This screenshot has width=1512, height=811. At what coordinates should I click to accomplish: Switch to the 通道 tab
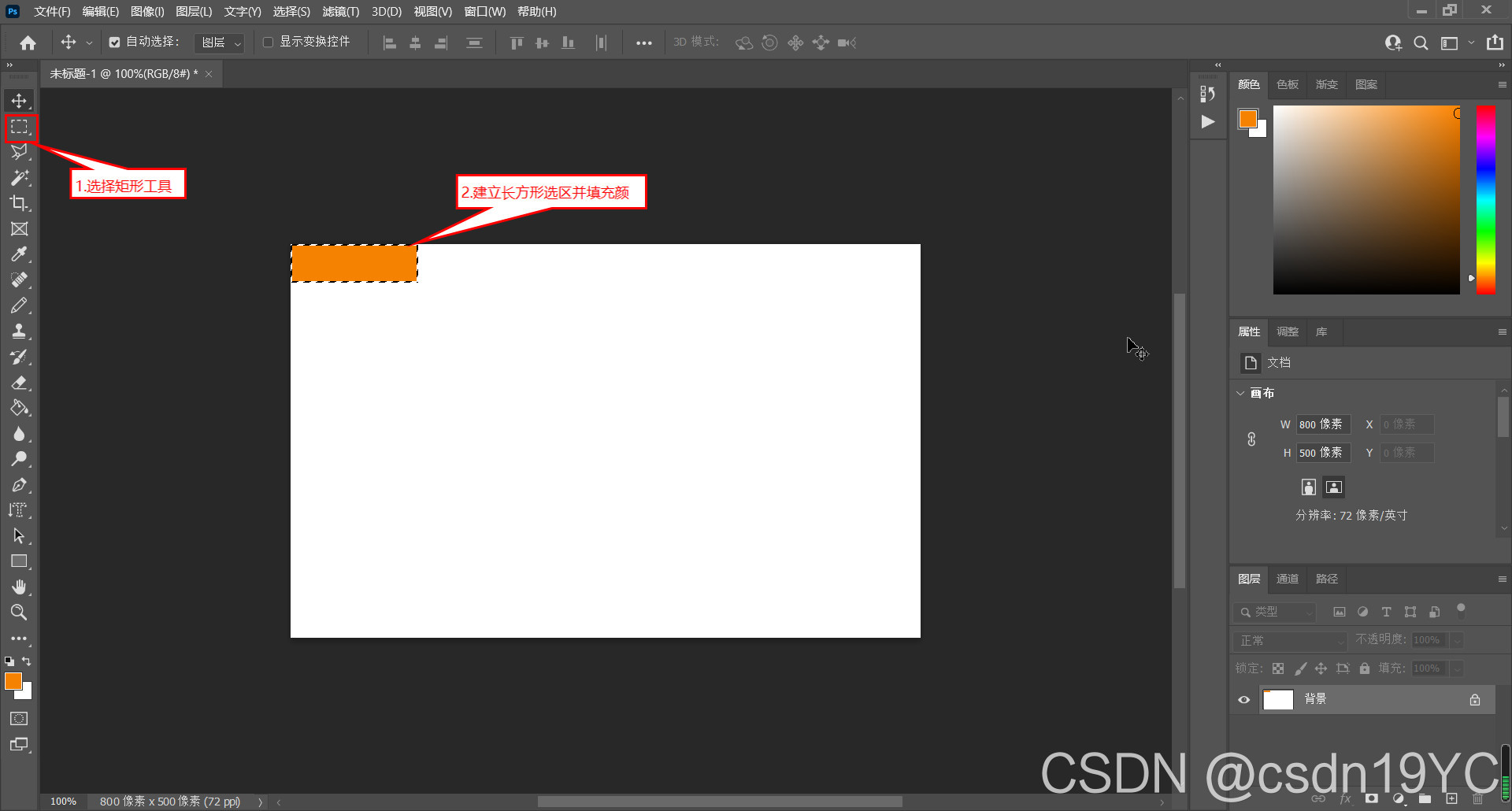[1288, 579]
